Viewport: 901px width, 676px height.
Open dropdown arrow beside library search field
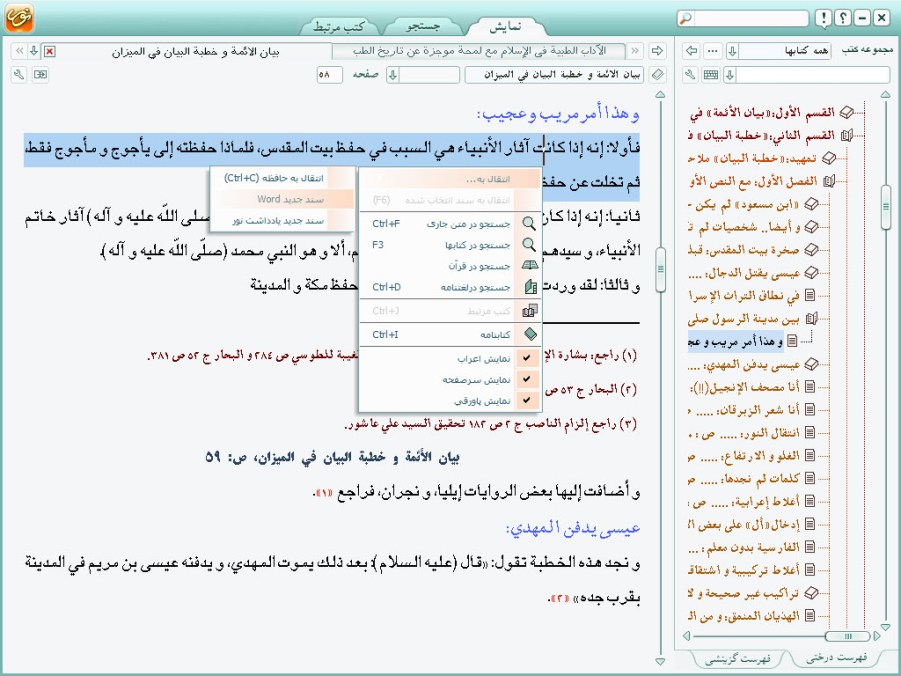pos(730,75)
